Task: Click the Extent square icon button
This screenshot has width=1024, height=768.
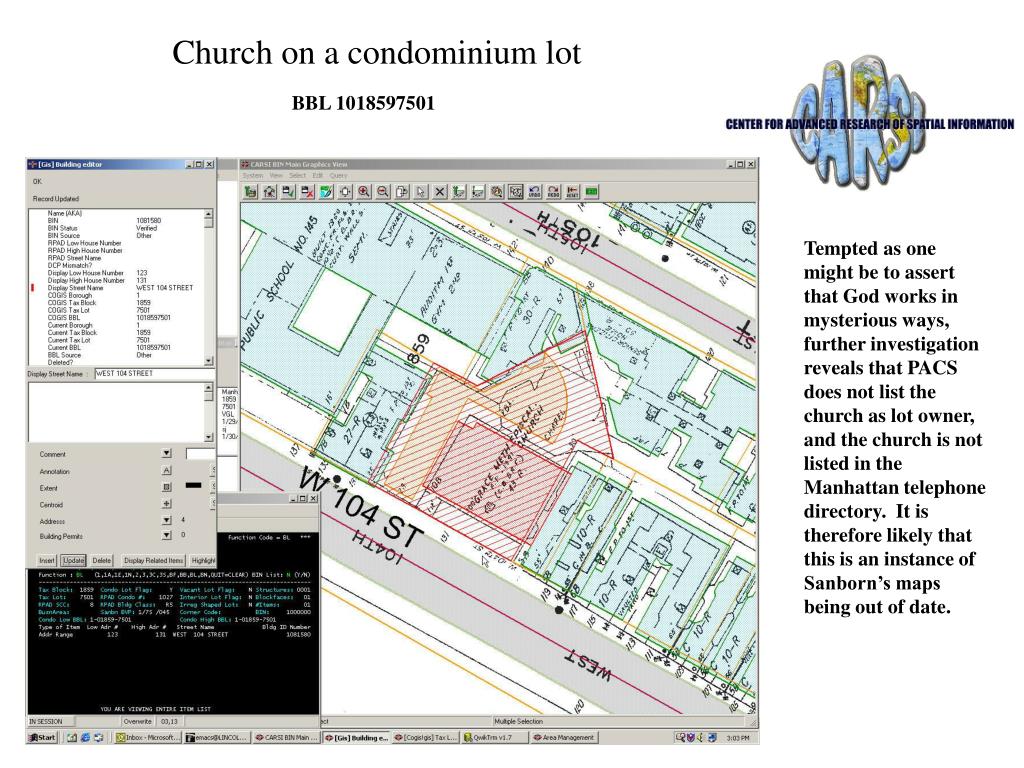Action: point(167,487)
